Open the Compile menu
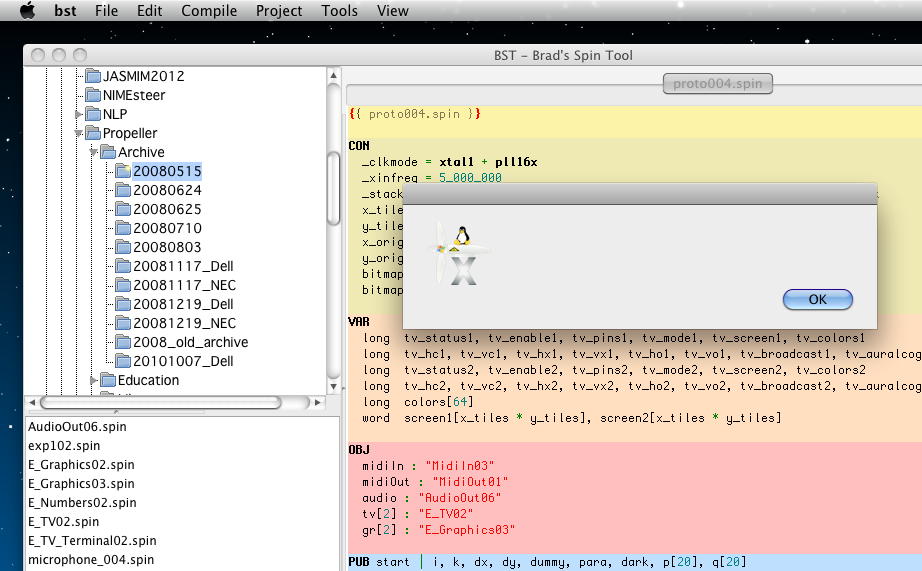Image resolution: width=922 pixels, height=571 pixels. click(209, 11)
